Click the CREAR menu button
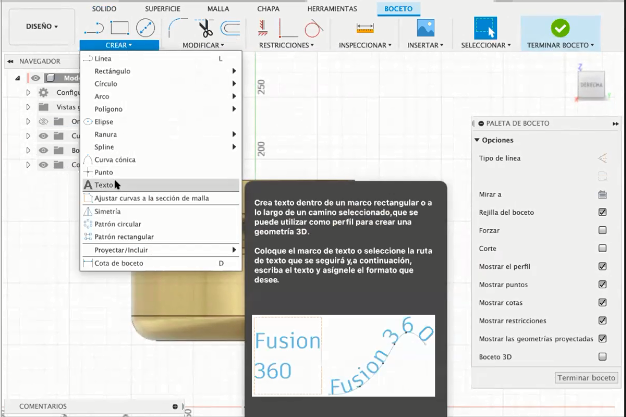Viewport: 626px width, 417px height. pyautogui.click(x=119, y=45)
